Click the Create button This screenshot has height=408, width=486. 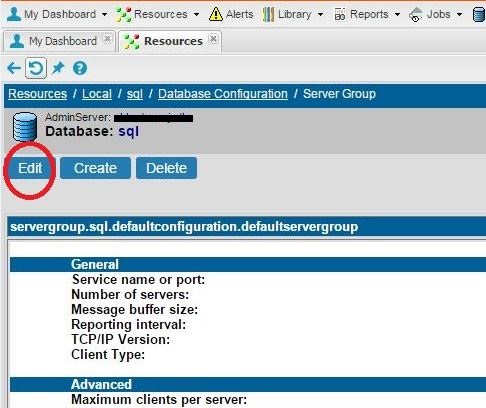(95, 168)
